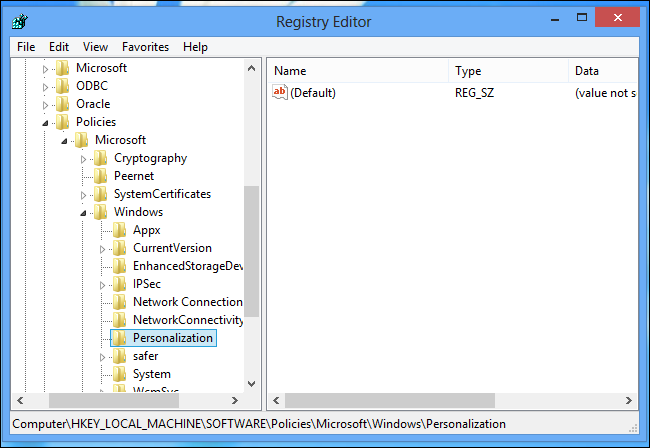
Task: Click the Oracle folder icon
Action: (x=63, y=104)
